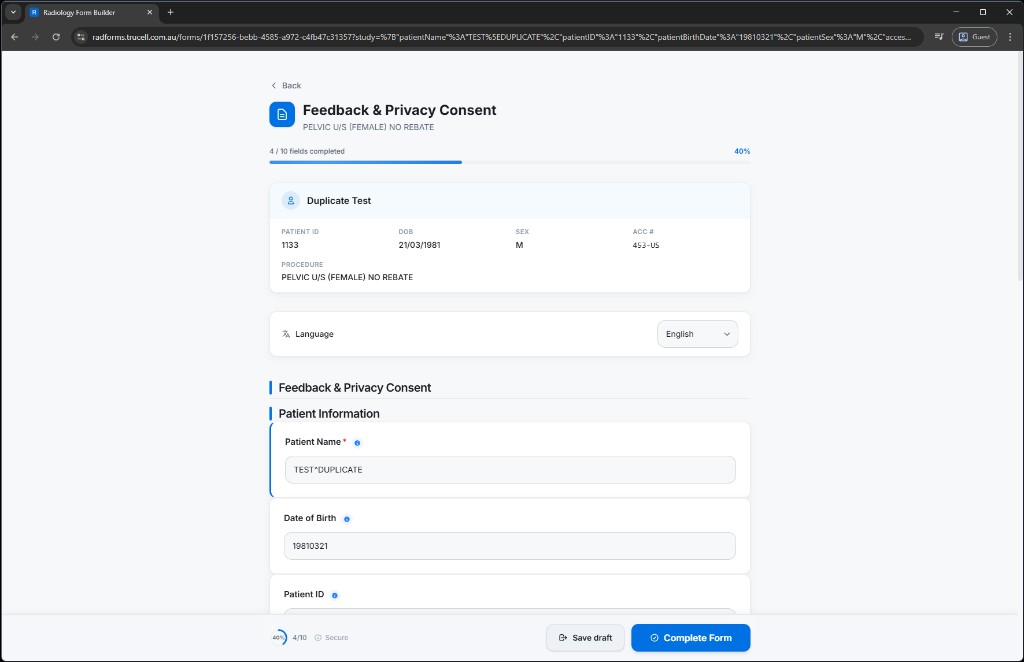Click the browser address bar URL

(x=501, y=37)
